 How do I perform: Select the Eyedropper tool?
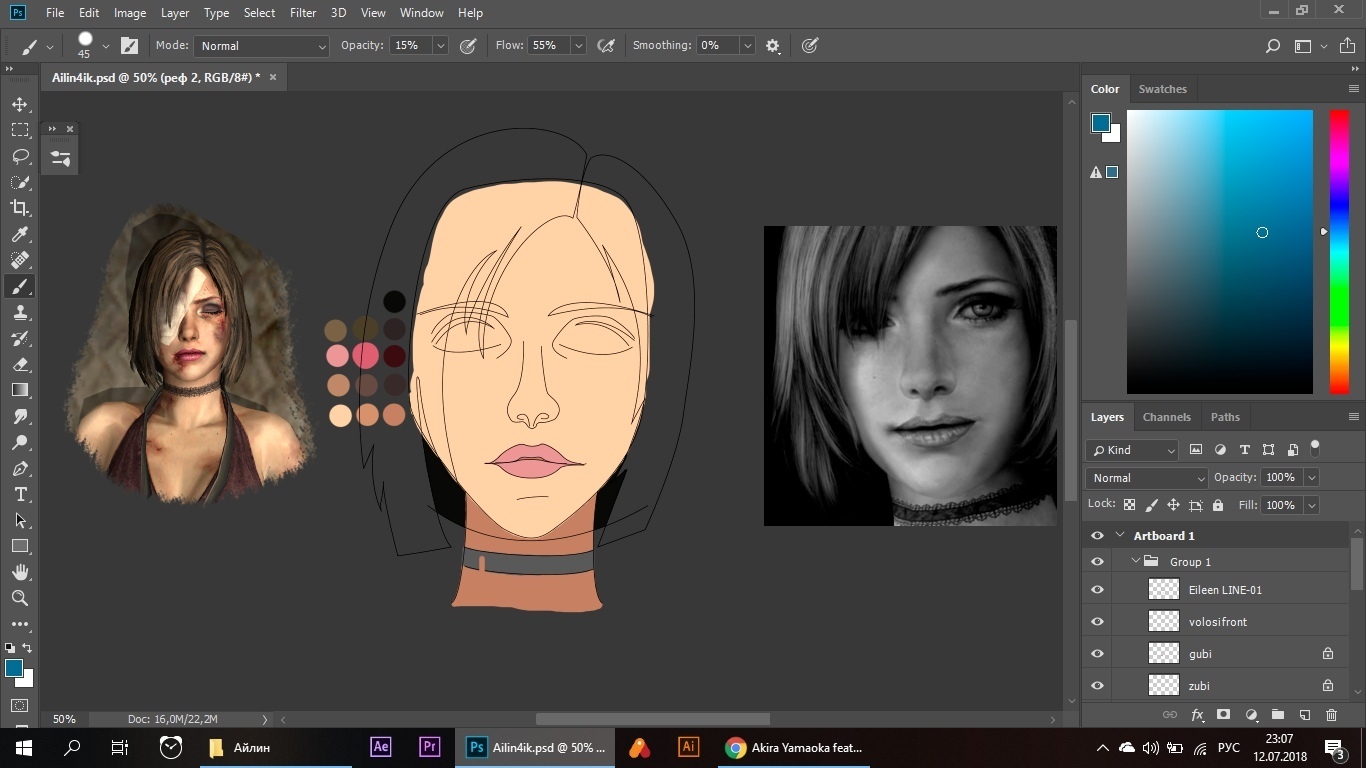20,234
